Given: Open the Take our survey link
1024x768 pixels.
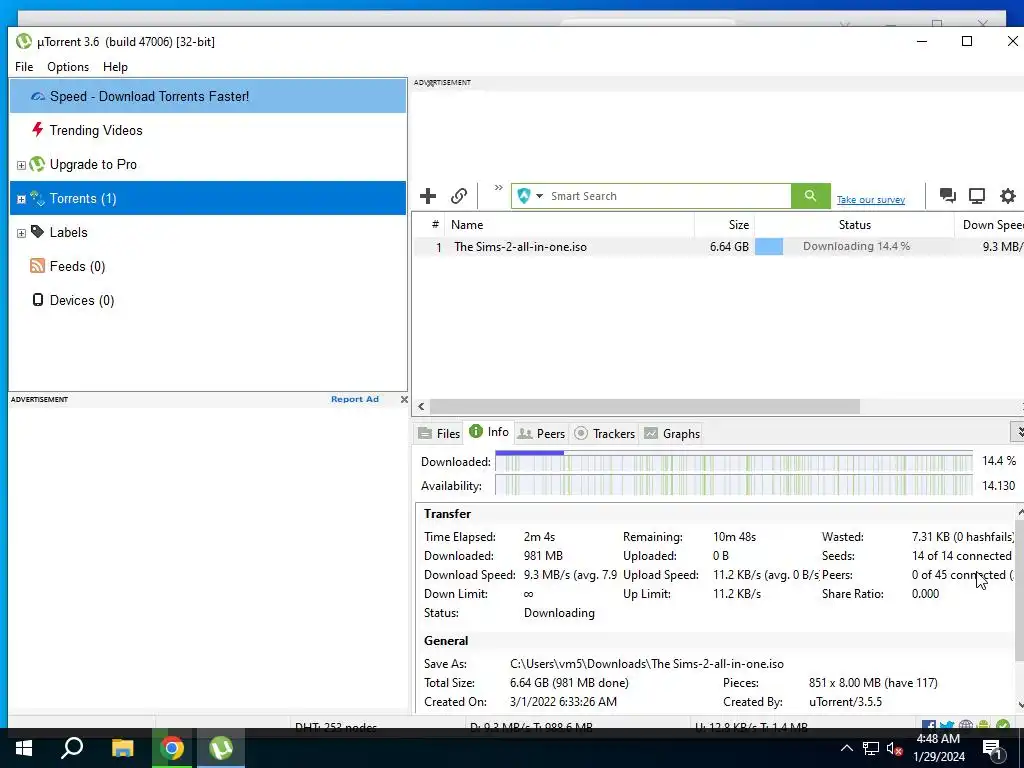Looking at the screenshot, I should pos(871,200).
